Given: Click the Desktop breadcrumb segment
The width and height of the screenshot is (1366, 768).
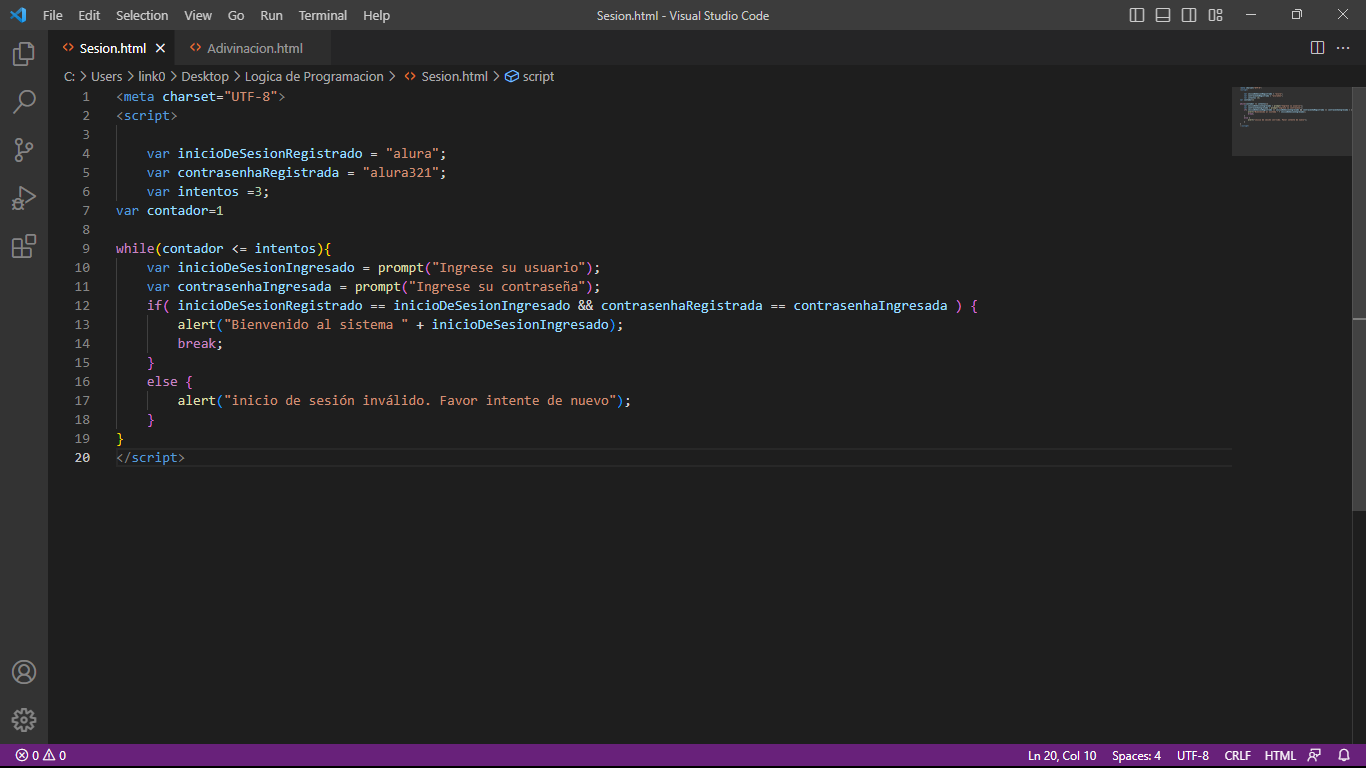Looking at the screenshot, I should [205, 76].
